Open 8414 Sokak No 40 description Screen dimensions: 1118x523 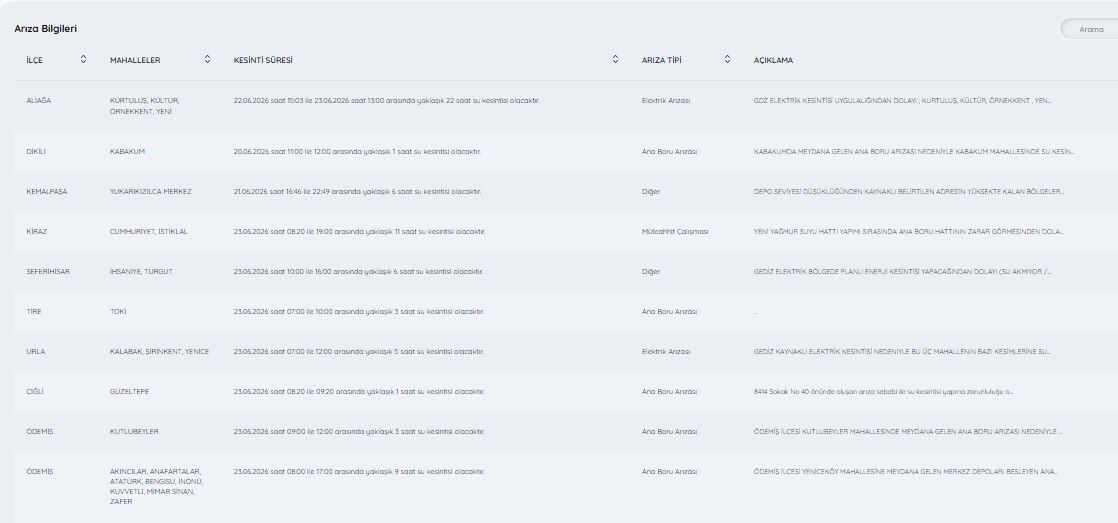point(883,391)
